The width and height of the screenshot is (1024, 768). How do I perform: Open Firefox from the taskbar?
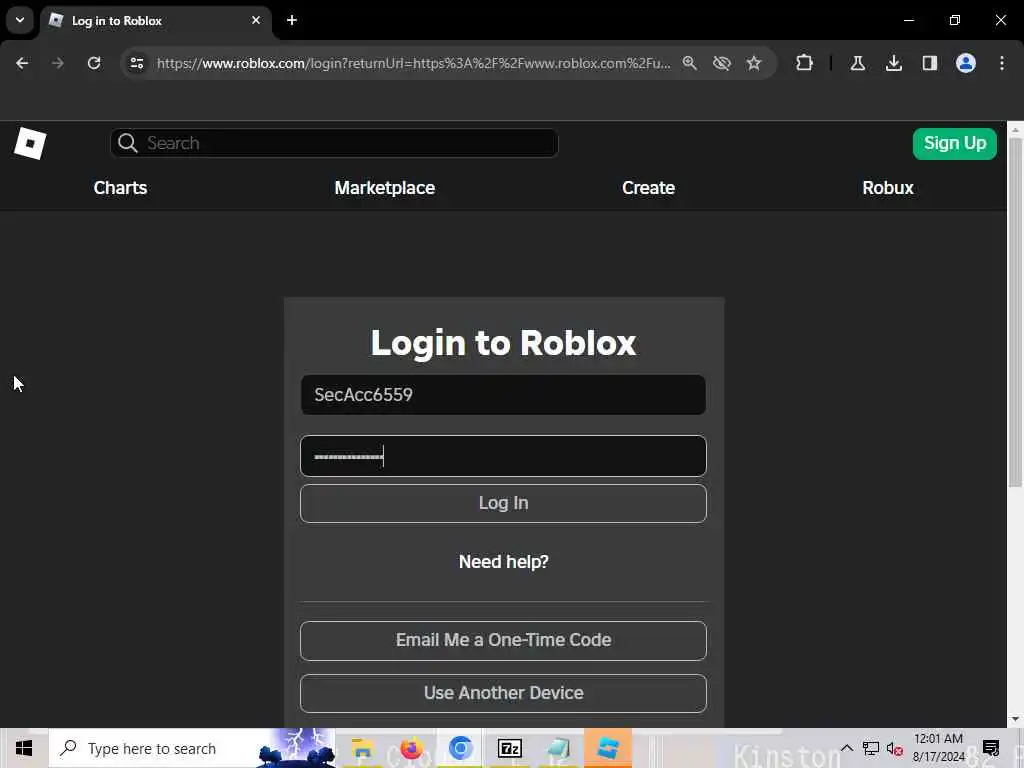(x=411, y=748)
